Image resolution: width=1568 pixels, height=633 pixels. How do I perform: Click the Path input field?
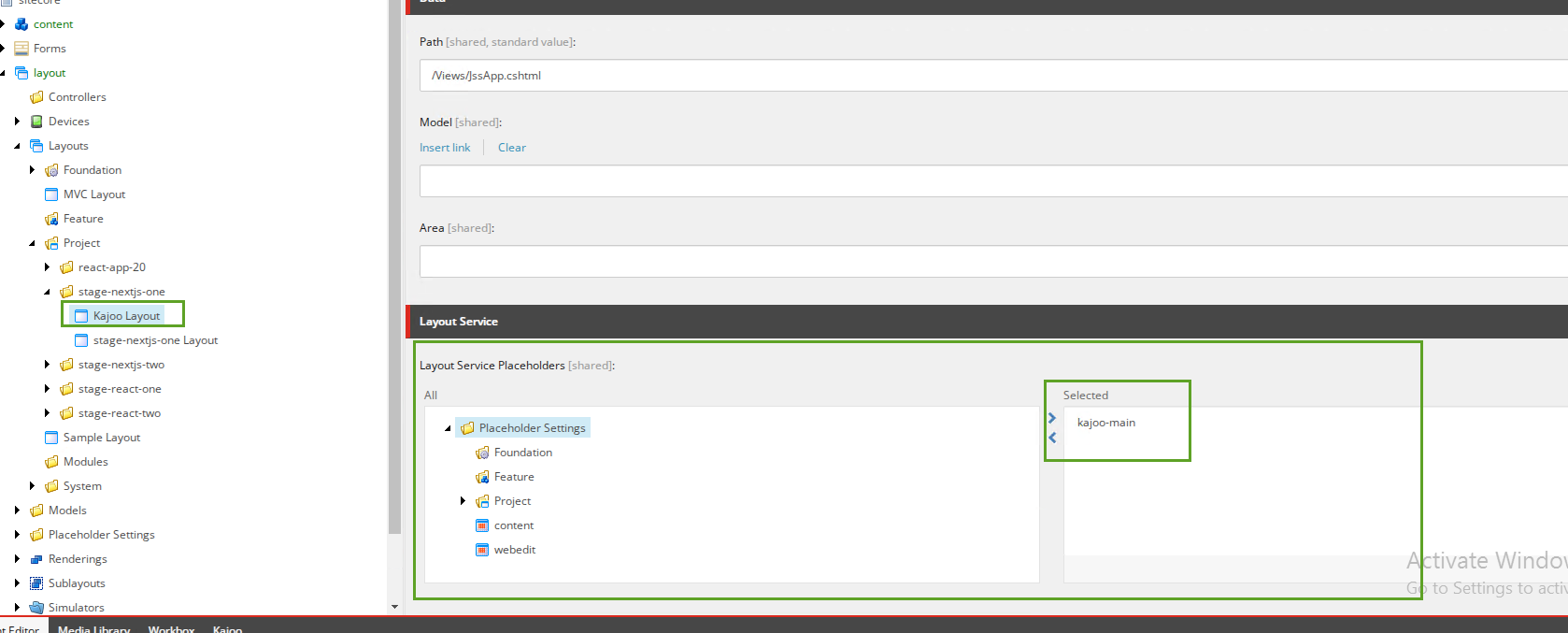coord(993,76)
